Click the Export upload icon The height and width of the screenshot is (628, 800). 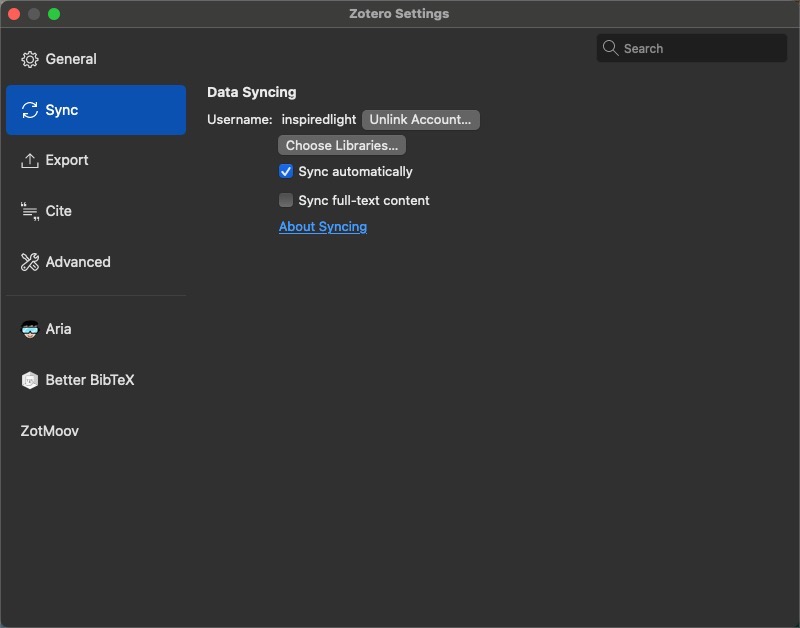coord(30,160)
